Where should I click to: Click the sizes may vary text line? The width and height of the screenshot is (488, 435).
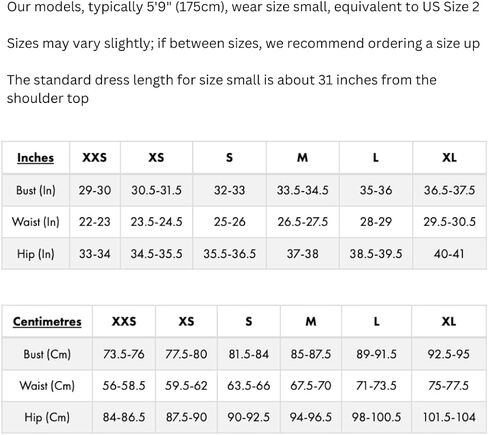tap(243, 43)
